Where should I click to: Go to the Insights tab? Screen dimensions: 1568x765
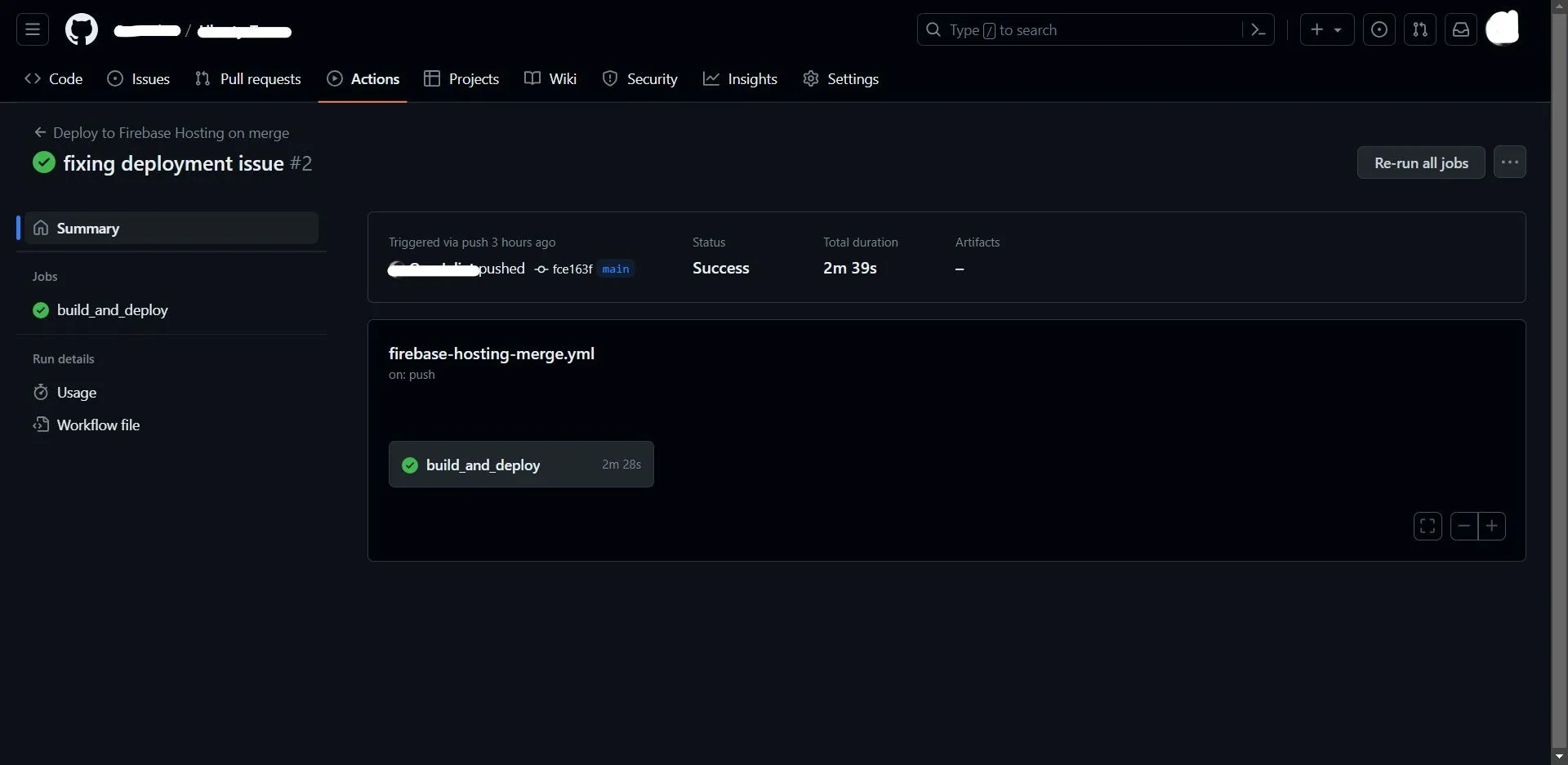tap(740, 79)
